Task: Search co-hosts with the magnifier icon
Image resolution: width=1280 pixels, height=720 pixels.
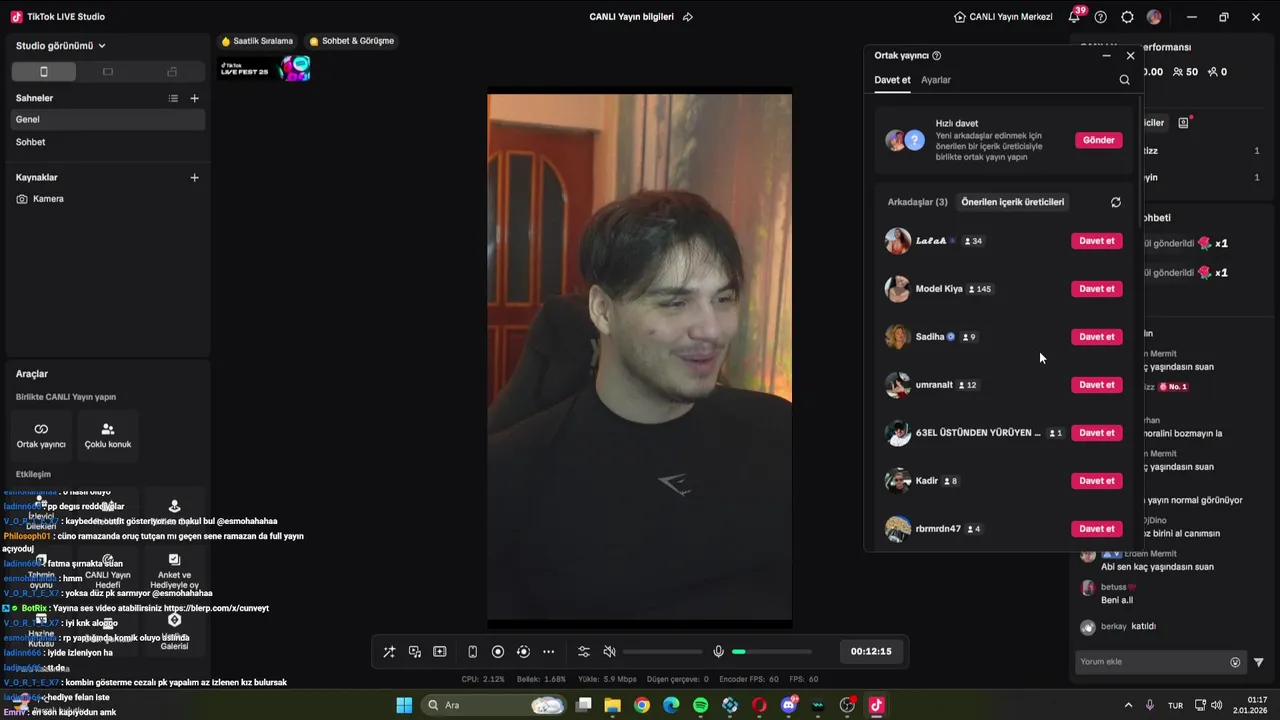Action: point(1124,80)
